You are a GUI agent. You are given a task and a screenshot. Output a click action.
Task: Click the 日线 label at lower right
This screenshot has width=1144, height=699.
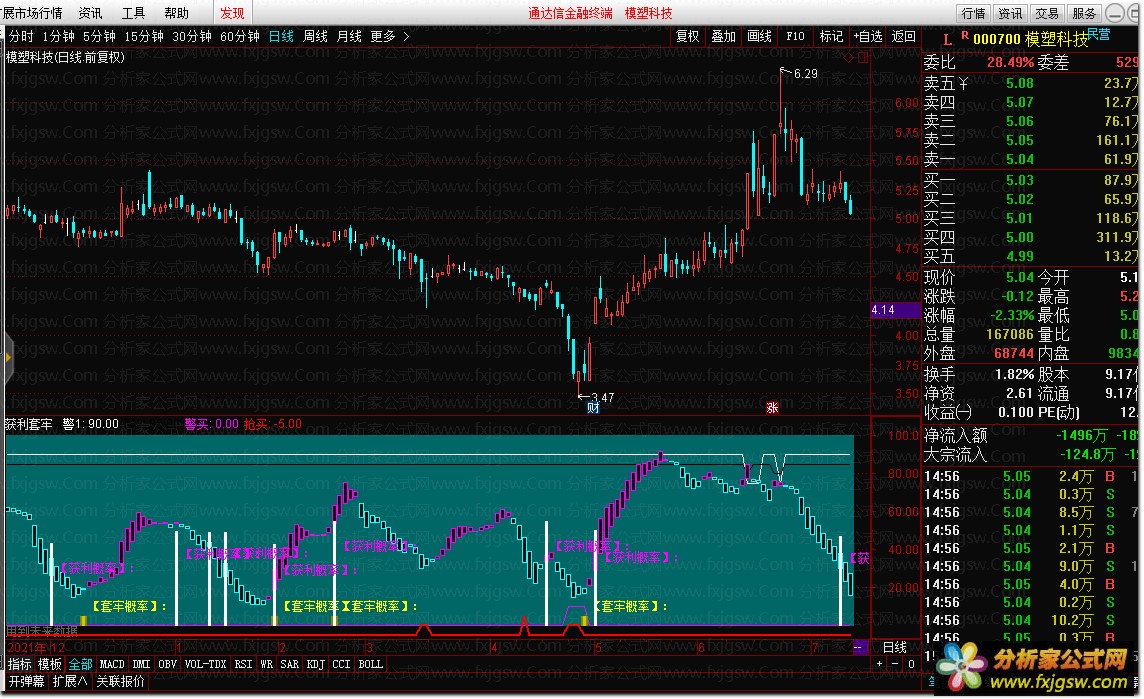[894, 647]
